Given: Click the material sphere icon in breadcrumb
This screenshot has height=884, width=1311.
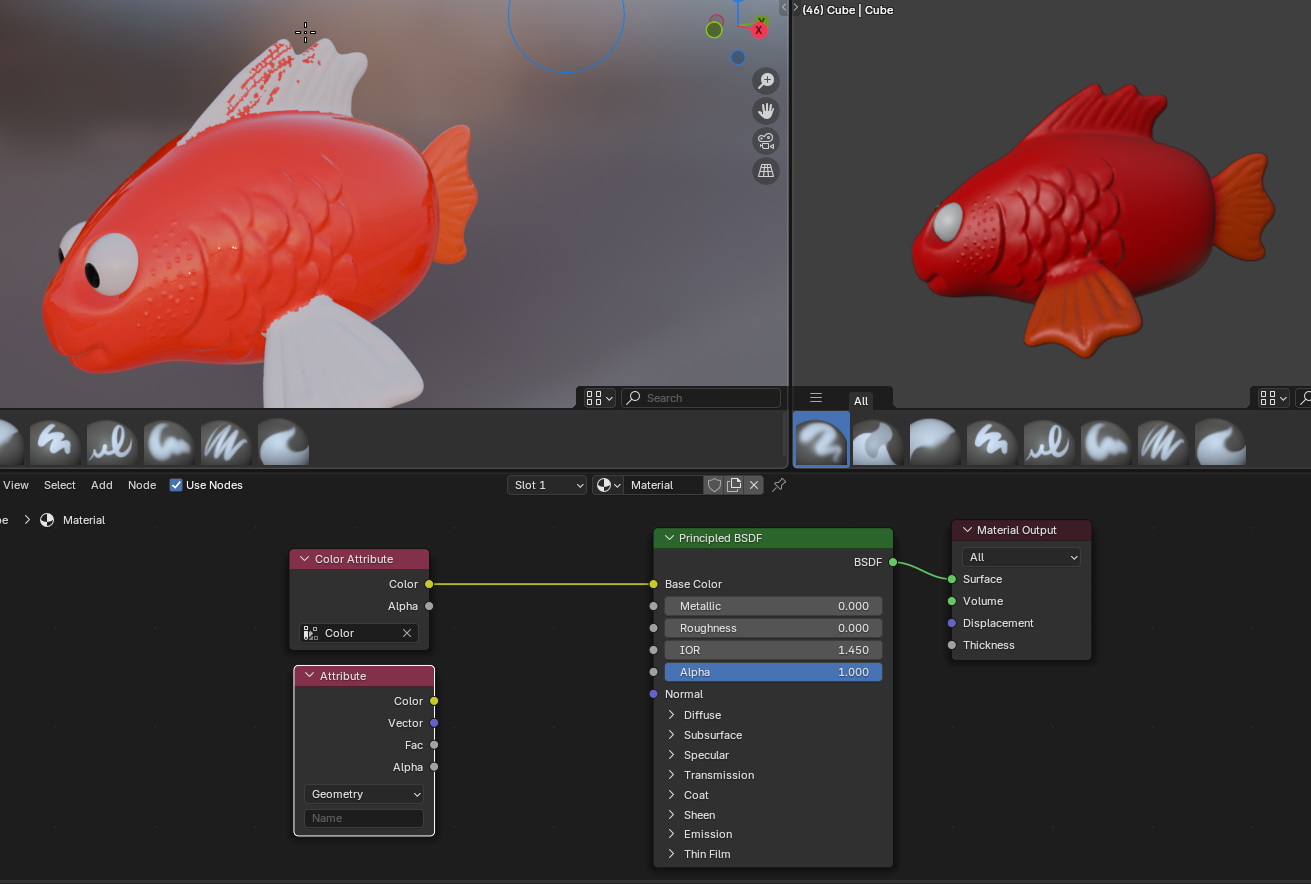Looking at the screenshot, I should coord(47,520).
